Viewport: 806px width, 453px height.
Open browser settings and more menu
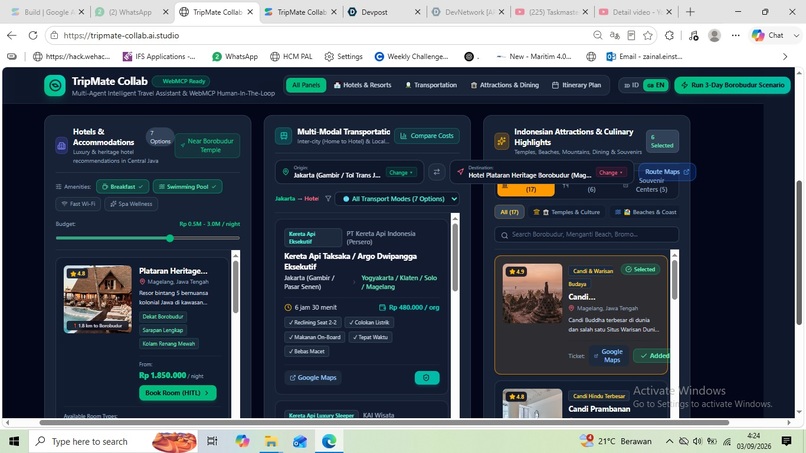736,35
